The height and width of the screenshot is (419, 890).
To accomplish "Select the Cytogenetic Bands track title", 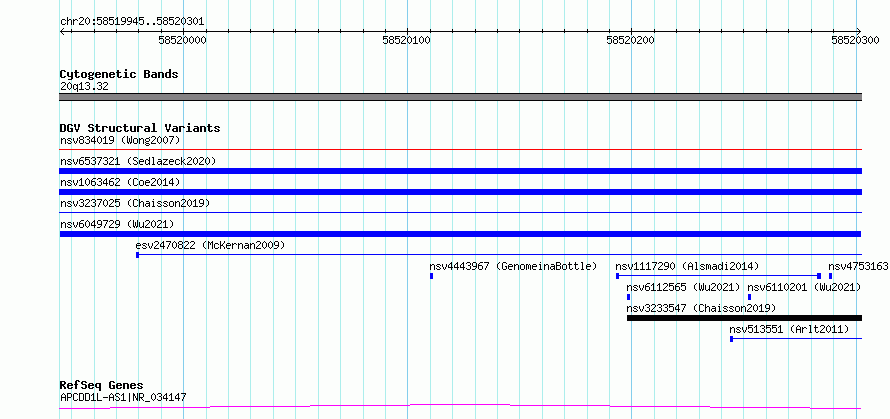I will tap(119, 74).
